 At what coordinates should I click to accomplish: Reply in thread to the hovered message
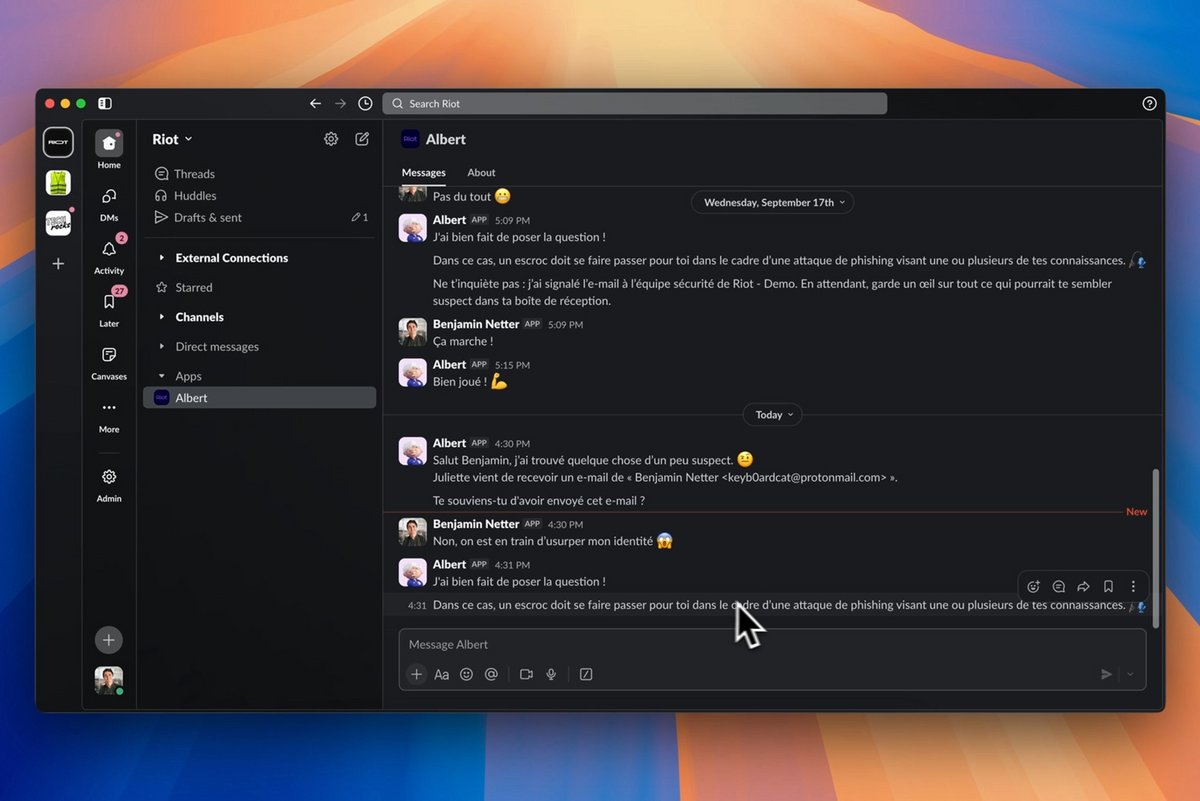(x=1058, y=586)
